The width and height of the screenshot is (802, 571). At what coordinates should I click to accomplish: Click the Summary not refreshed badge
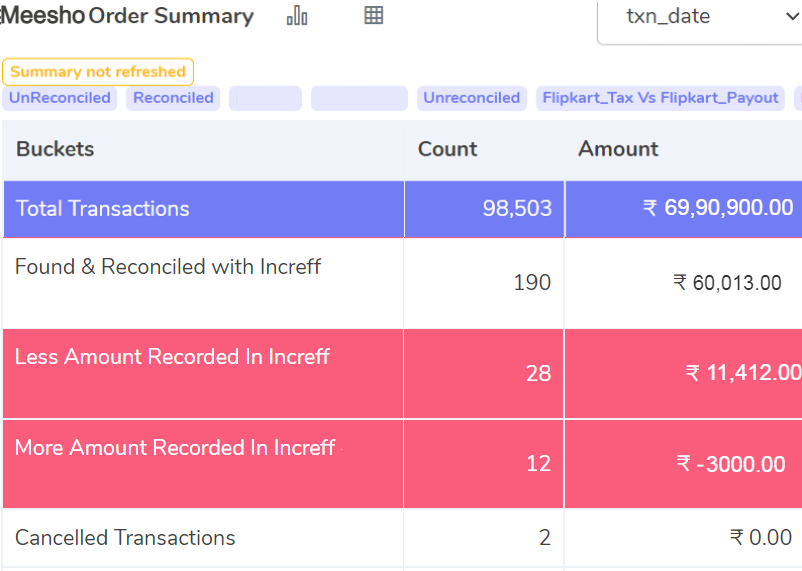98,72
